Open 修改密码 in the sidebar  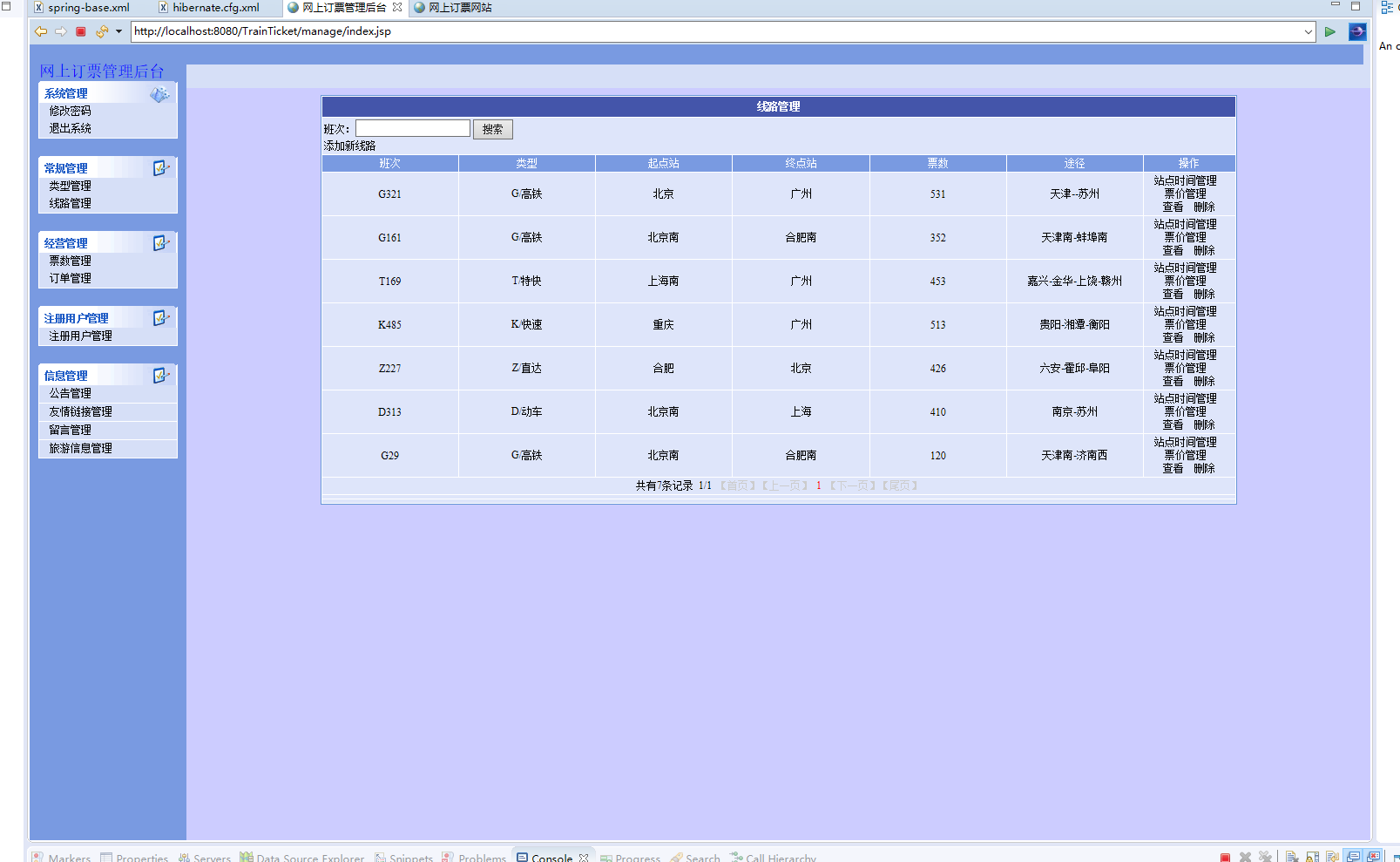click(x=70, y=111)
